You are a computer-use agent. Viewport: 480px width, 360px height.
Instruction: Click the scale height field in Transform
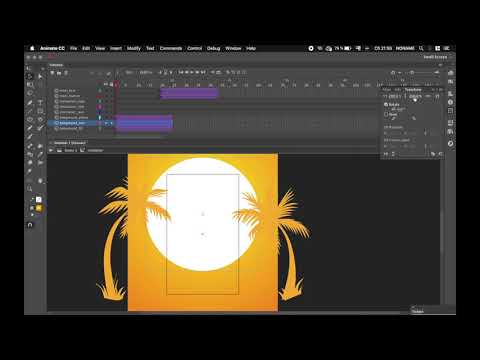(415, 96)
